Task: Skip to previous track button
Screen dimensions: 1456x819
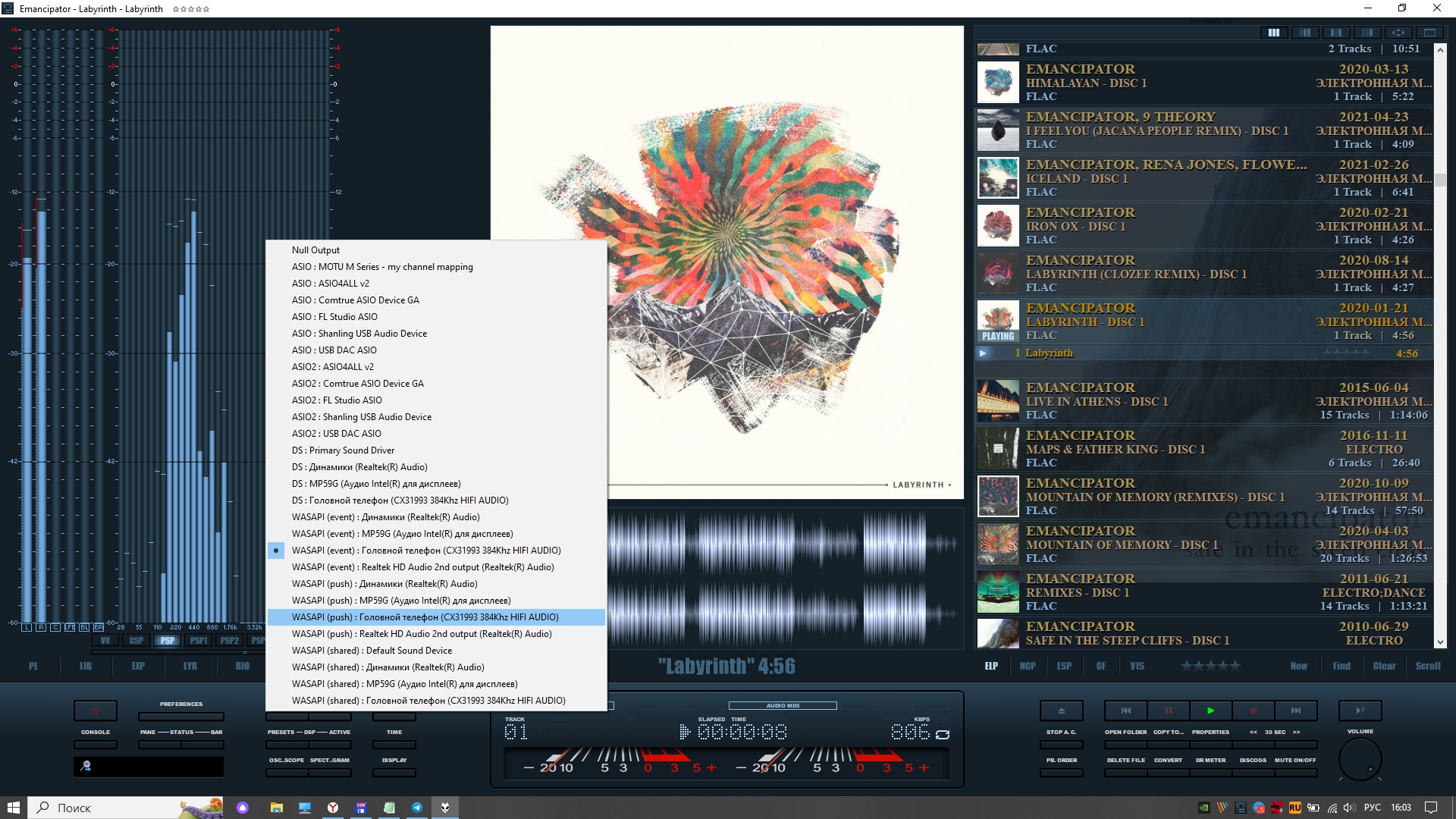Action: click(x=1126, y=711)
